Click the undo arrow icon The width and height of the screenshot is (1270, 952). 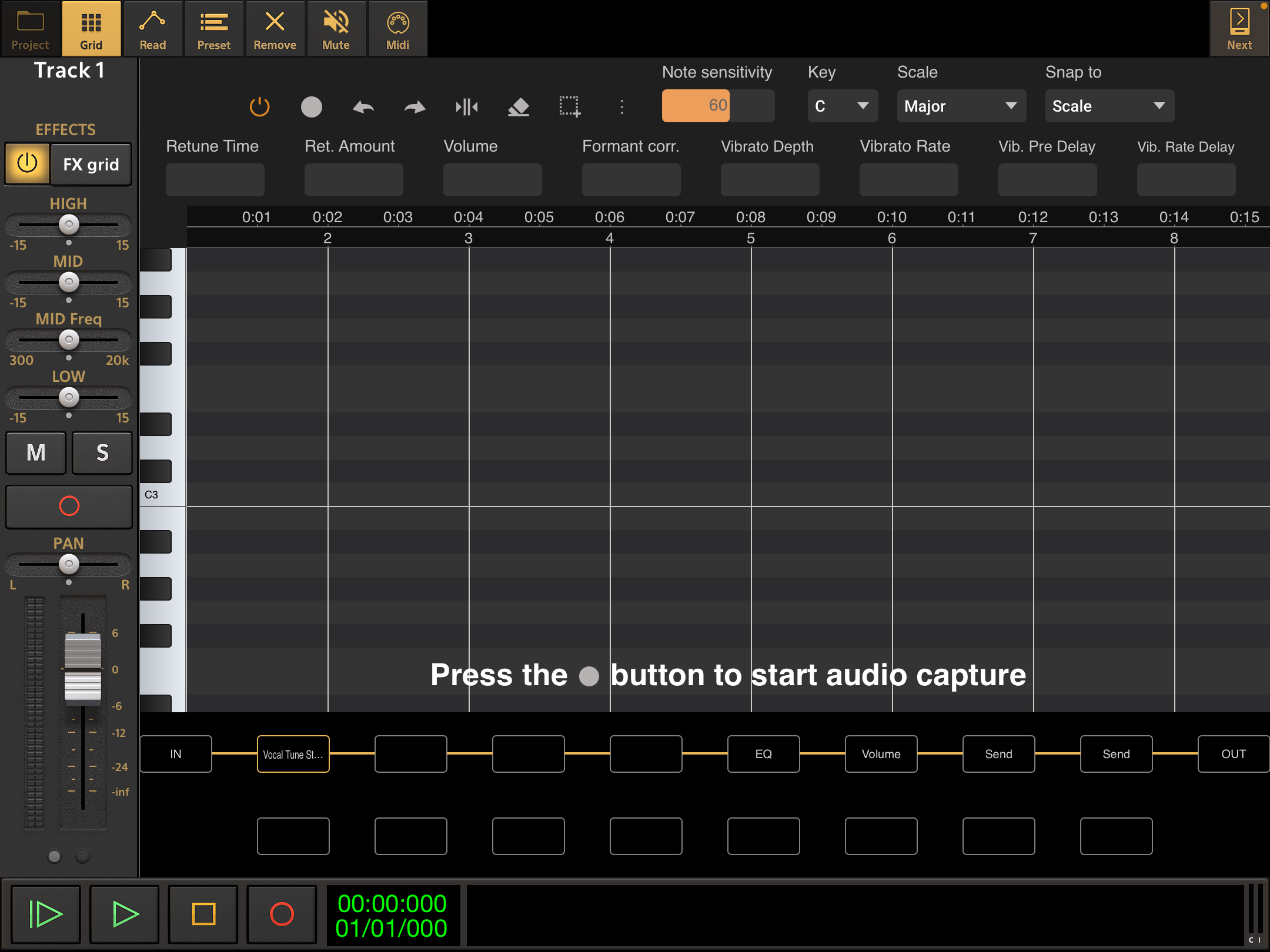point(363,107)
